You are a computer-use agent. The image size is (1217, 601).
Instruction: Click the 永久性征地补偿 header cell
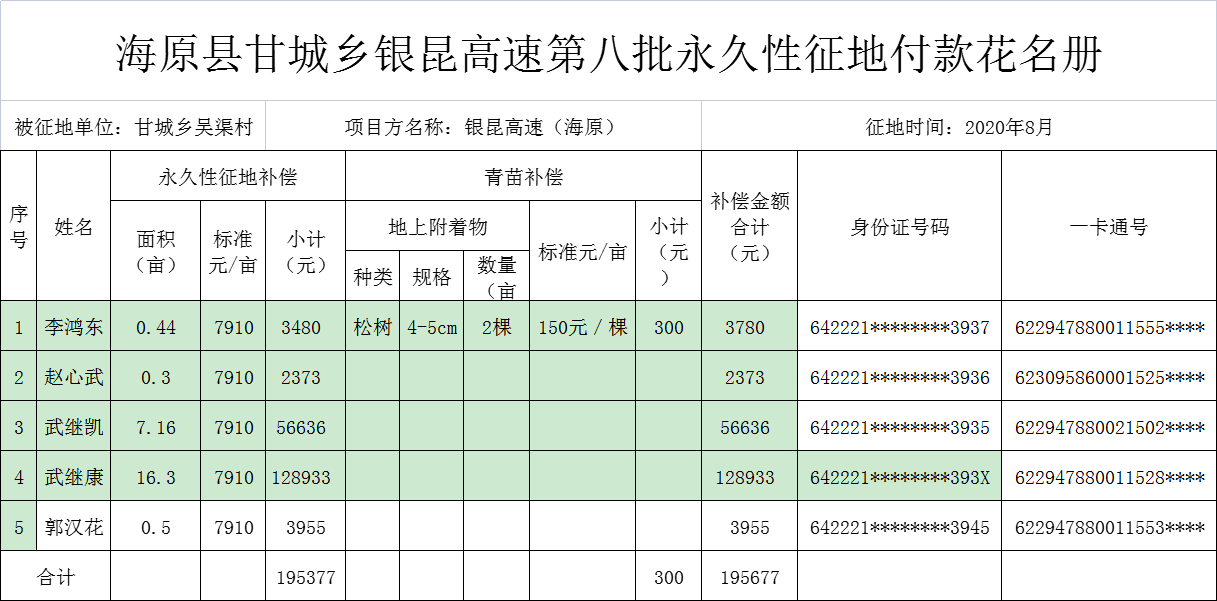(228, 177)
